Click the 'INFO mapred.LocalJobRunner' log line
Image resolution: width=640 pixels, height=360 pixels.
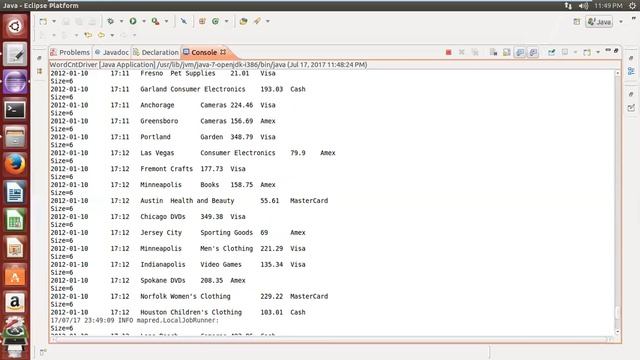135,320
